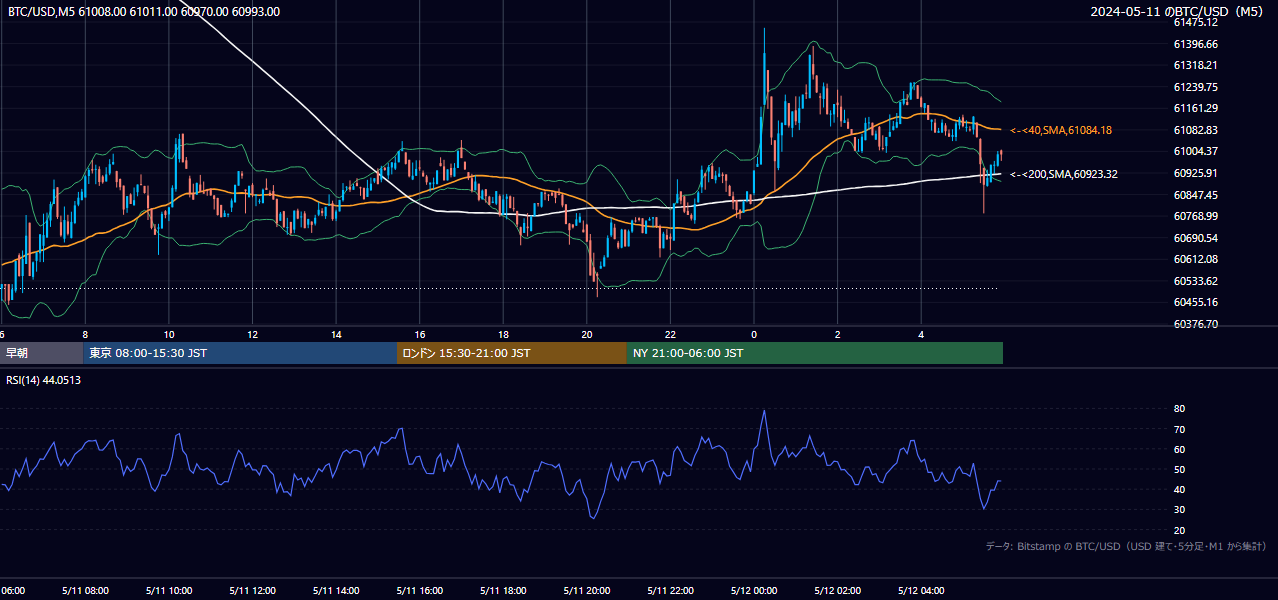This screenshot has height=600, width=1278.
Task: Click the 5/11 16:00 time axis label
Action: click(x=419, y=590)
